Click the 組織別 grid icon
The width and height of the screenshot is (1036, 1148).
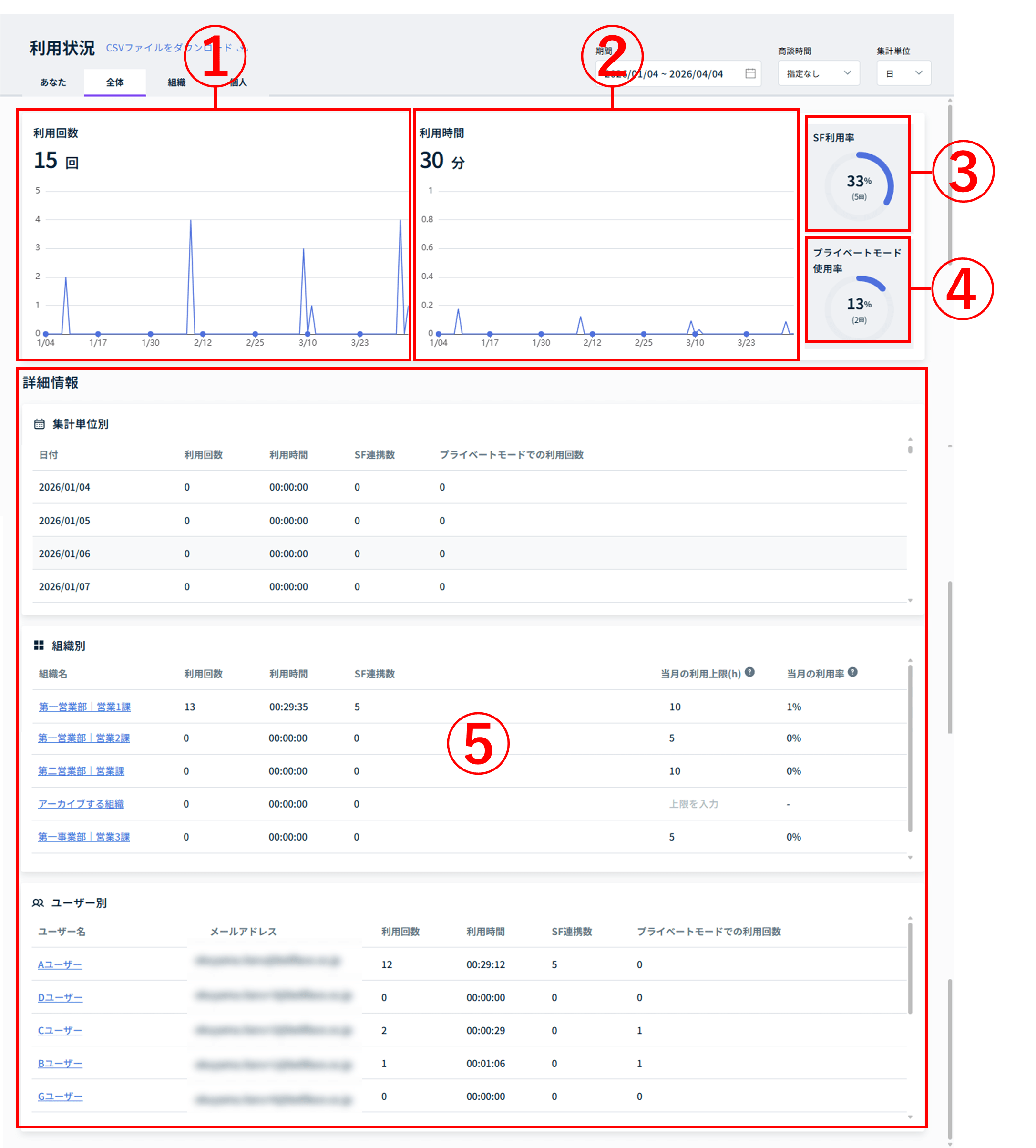tap(39, 646)
